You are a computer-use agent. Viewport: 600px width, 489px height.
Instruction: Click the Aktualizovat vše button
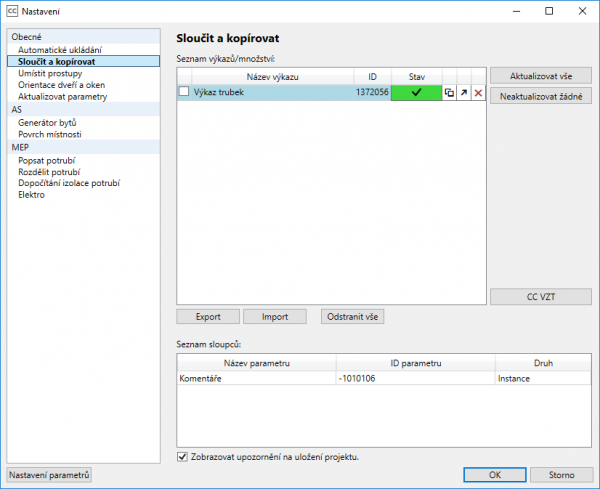(541, 76)
